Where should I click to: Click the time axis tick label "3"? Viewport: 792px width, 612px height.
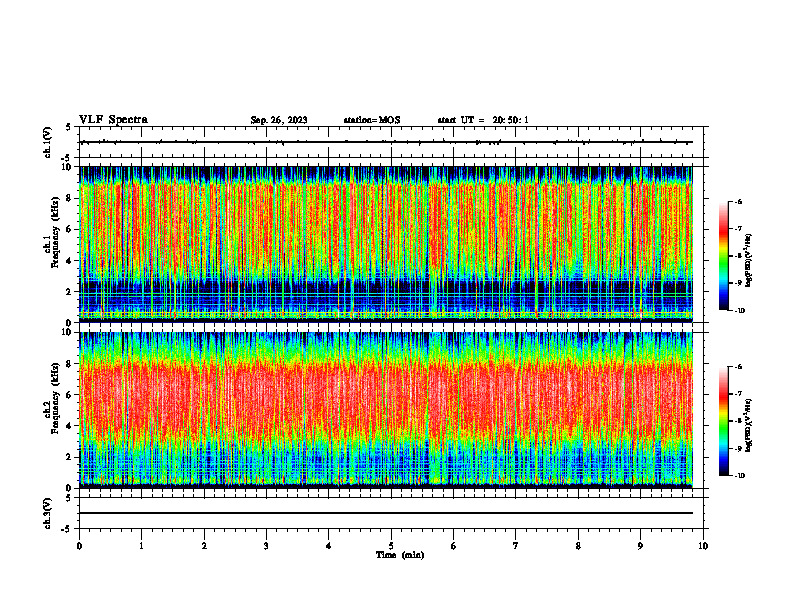[266, 546]
